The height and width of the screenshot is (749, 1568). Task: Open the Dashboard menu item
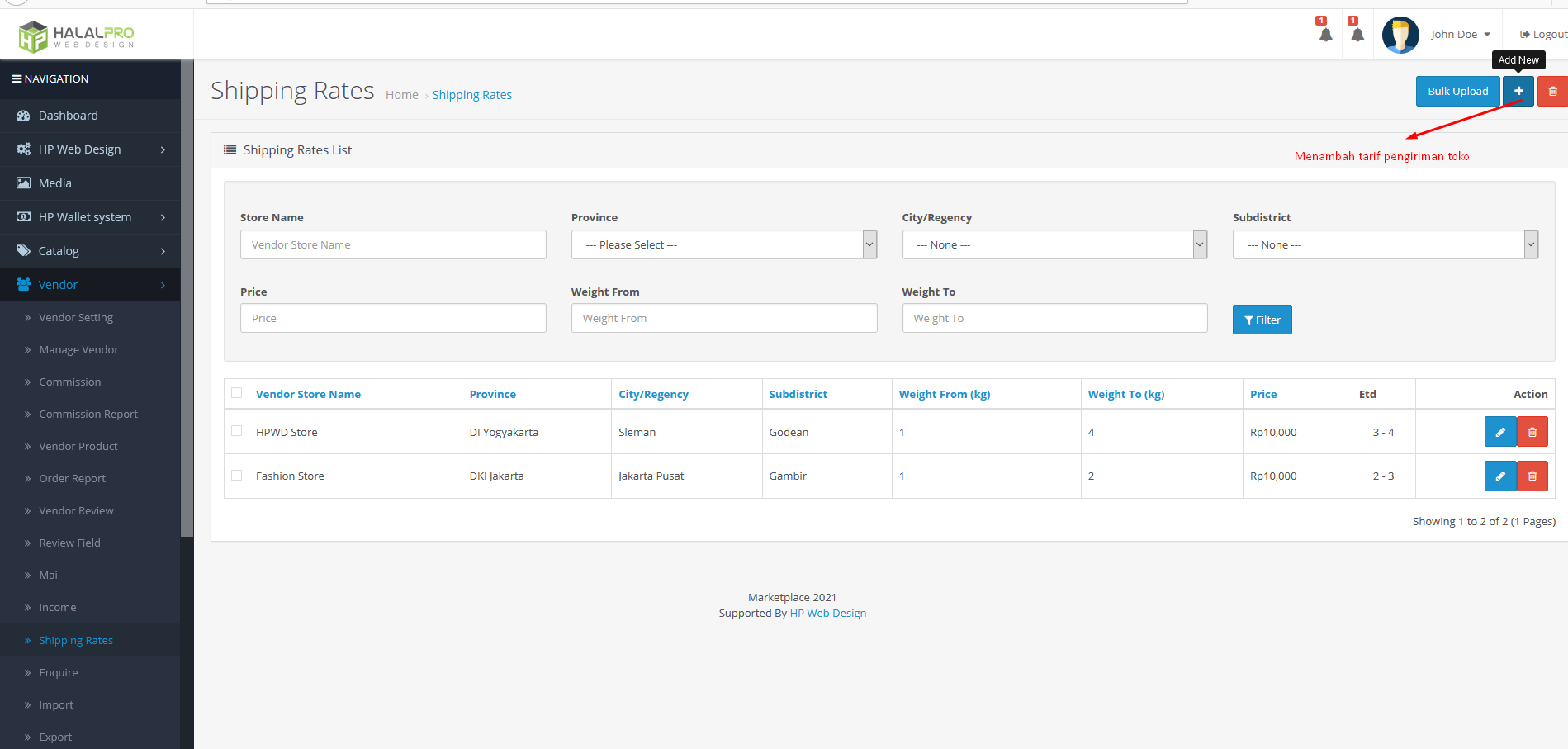(x=68, y=116)
